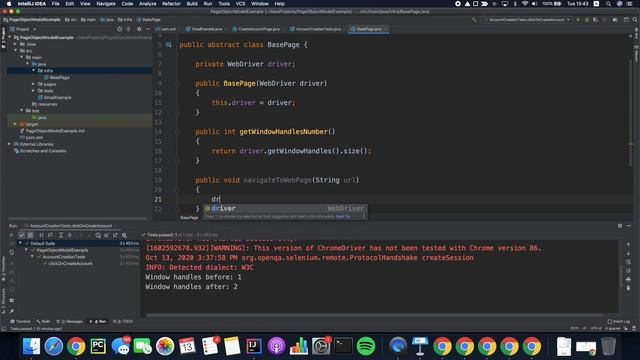Click the build project hammer icon
640x360 pixels.
(474, 20)
